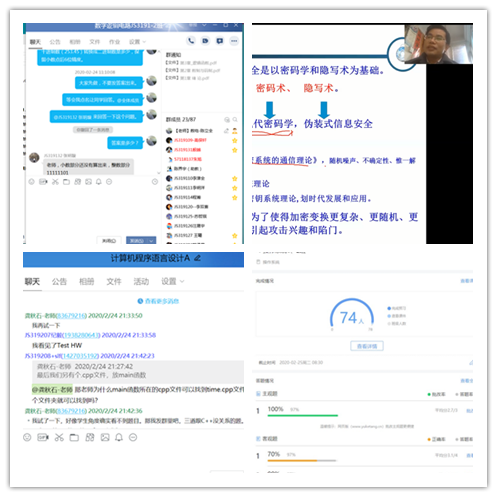Start video call in top chat window
The height and width of the screenshot is (497, 497).
pyautogui.click(x=205, y=41)
